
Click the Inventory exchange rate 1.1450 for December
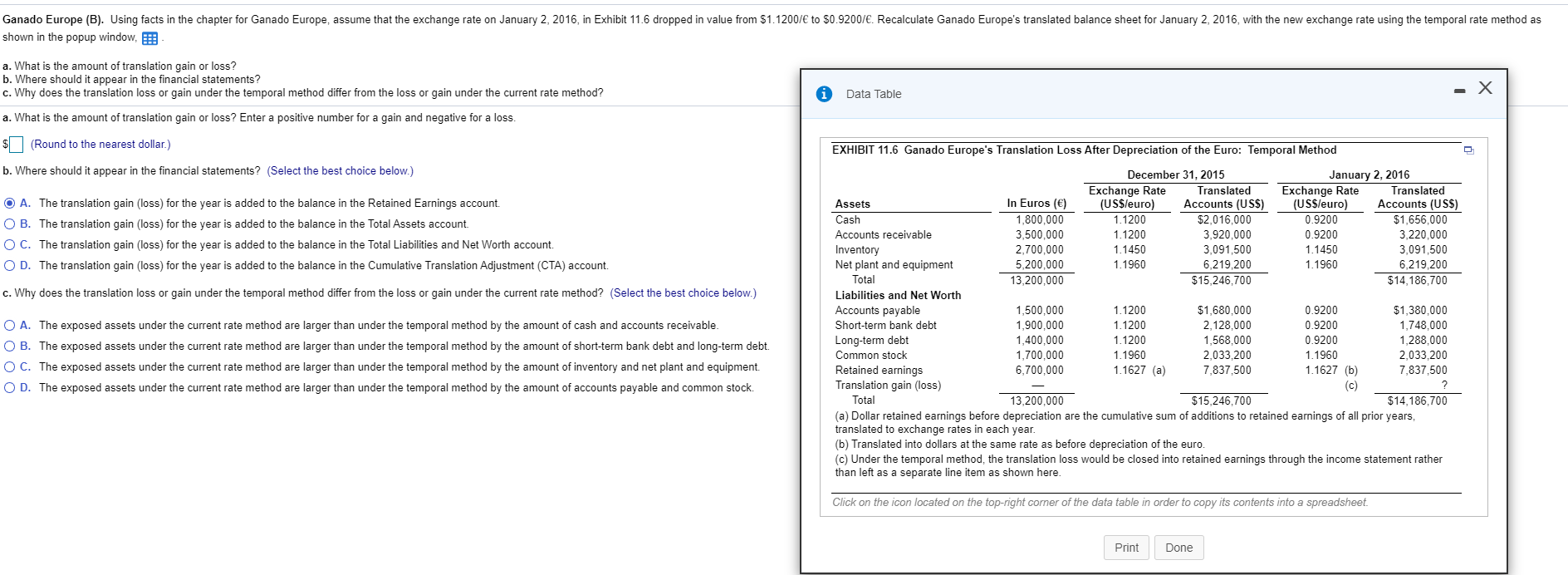pyautogui.click(x=1129, y=250)
